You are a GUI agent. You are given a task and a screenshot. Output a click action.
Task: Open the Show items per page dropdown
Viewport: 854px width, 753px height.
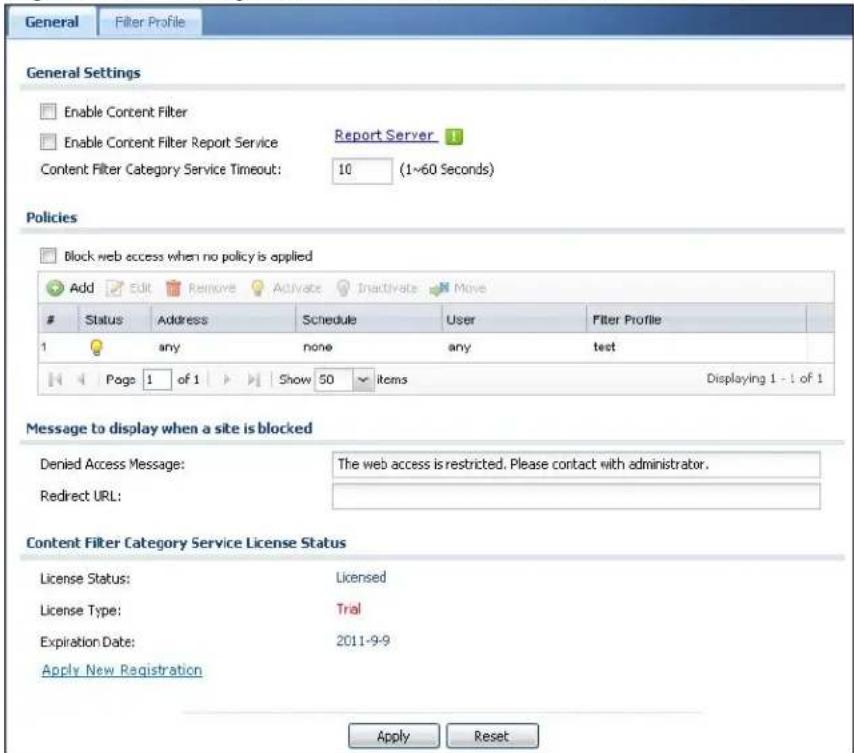(363, 379)
